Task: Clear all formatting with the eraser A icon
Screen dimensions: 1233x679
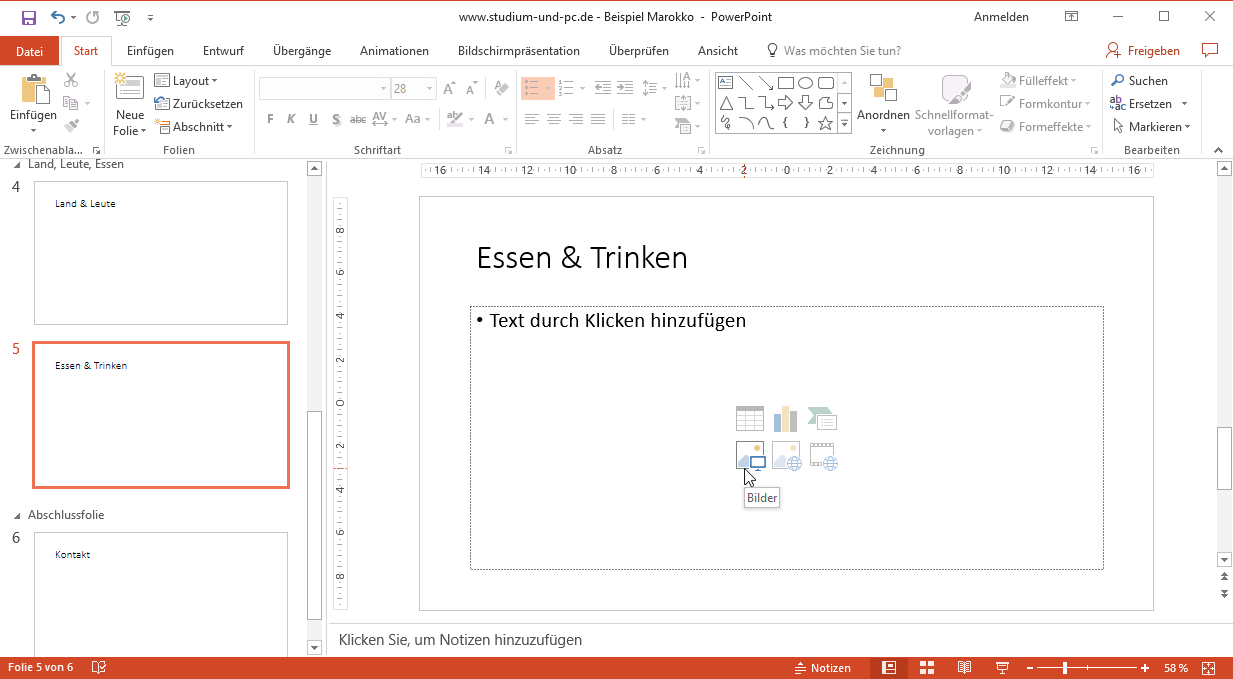Action: [502, 89]
